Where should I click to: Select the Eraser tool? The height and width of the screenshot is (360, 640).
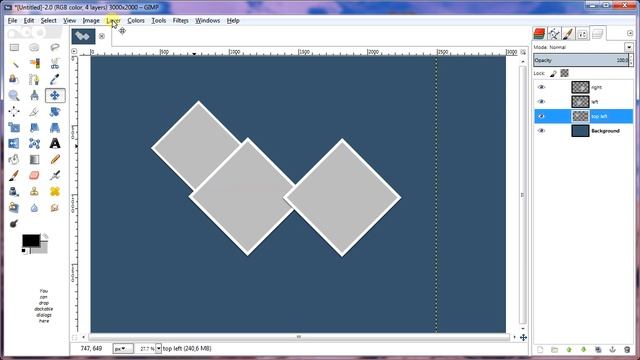tap(34, 176)
